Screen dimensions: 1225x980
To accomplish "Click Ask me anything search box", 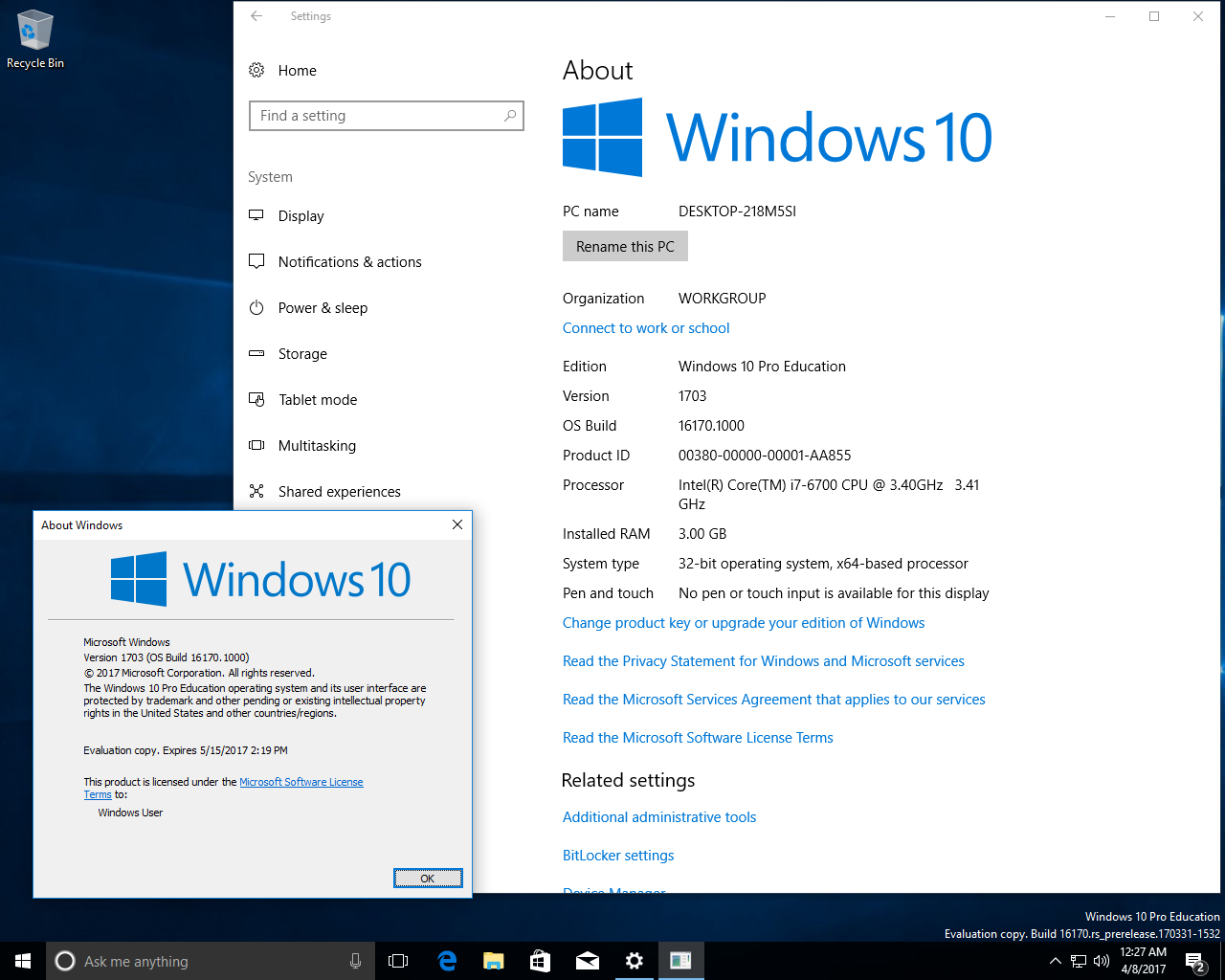I will (211, 961).
